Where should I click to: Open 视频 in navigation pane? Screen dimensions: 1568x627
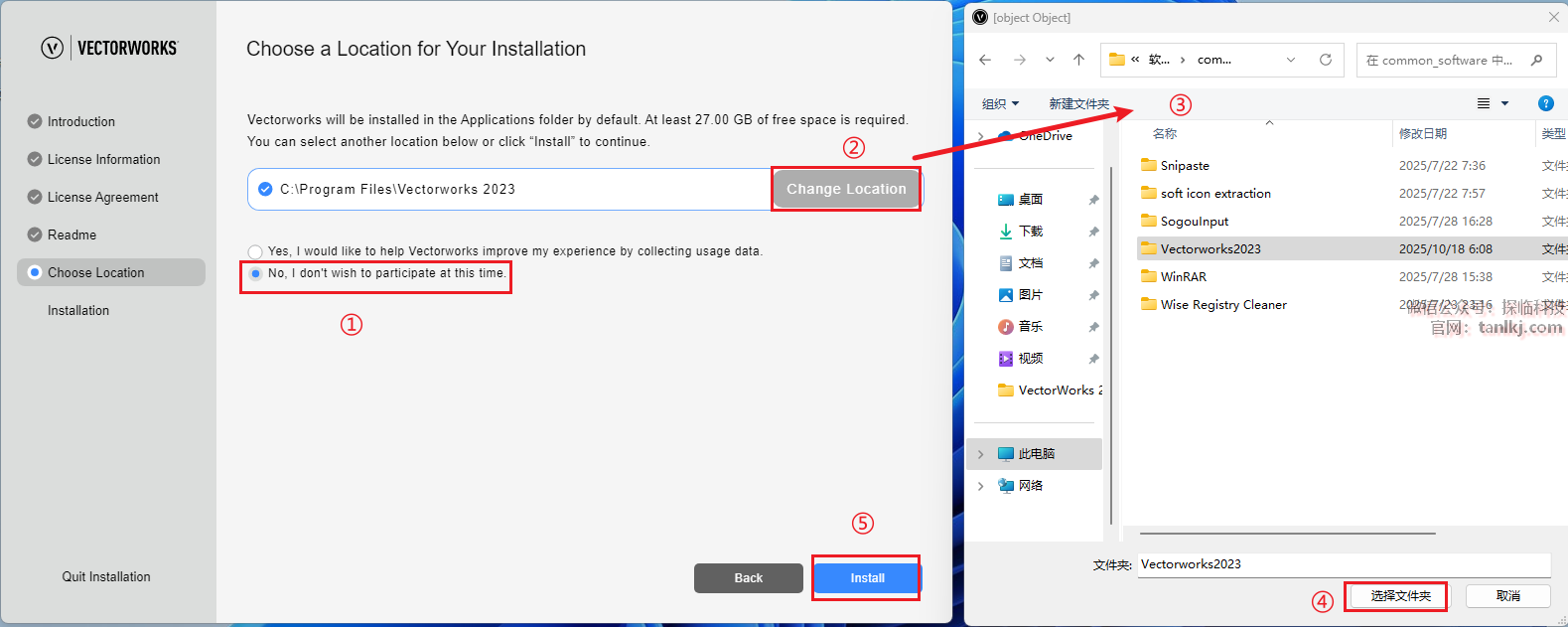click(1030, 359)
